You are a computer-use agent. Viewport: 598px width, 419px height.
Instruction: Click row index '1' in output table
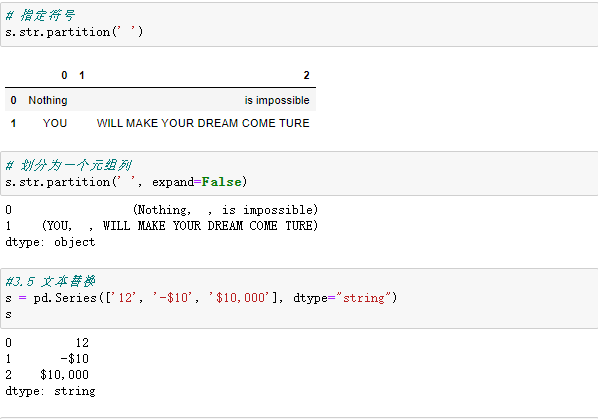click(x=13, y=123)
